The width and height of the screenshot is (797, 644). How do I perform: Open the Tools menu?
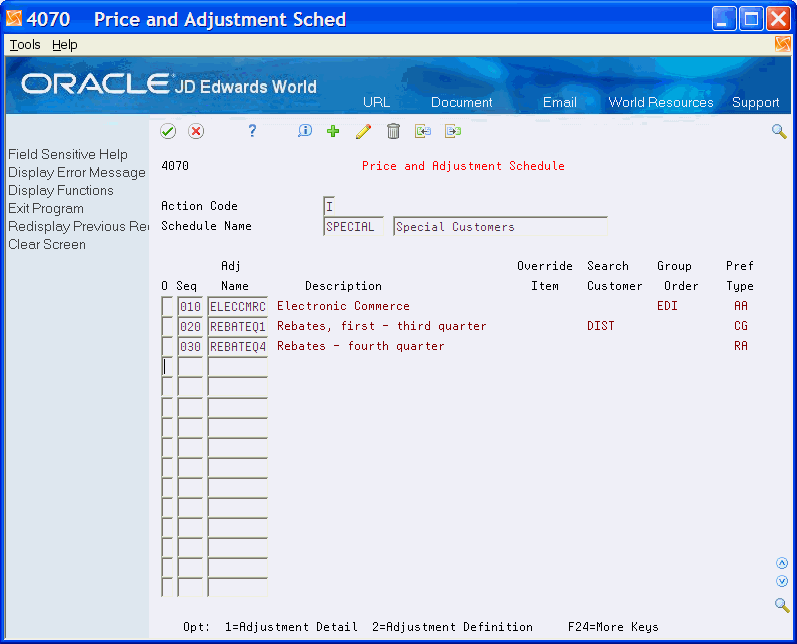click(25, 45)
